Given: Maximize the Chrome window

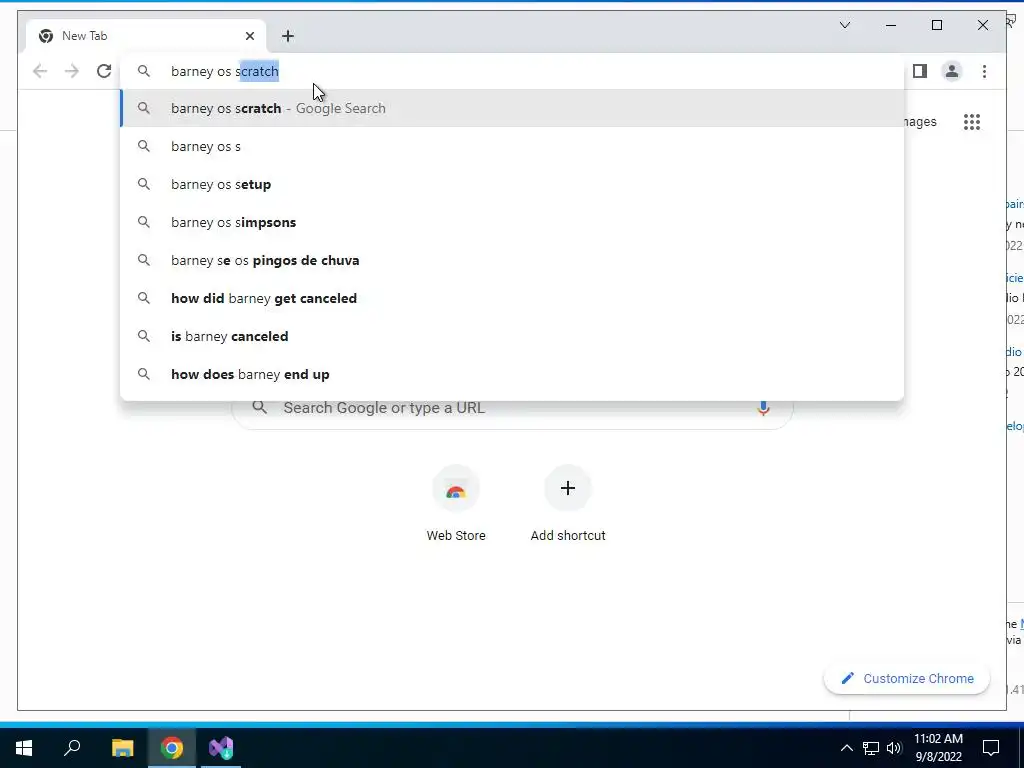Looking at the screenshot, I should (x=936, y=25).
